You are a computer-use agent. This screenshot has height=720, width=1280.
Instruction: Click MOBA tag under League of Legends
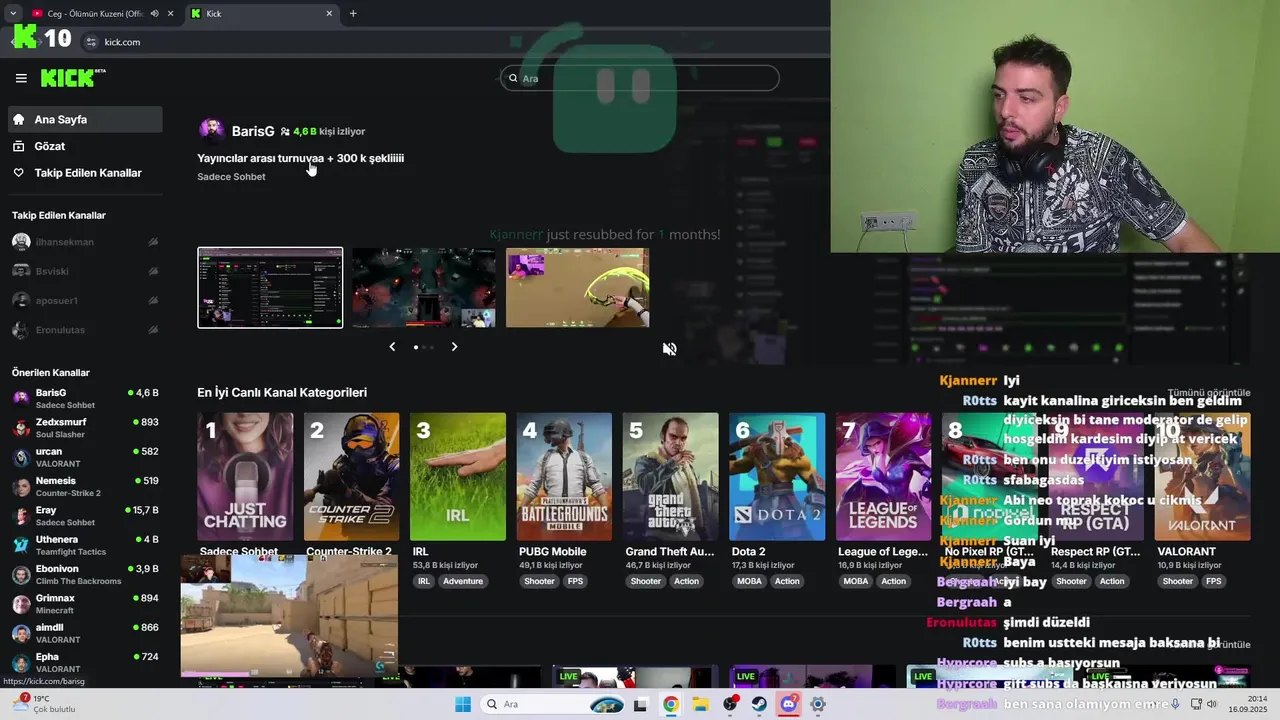coord(856,581)
